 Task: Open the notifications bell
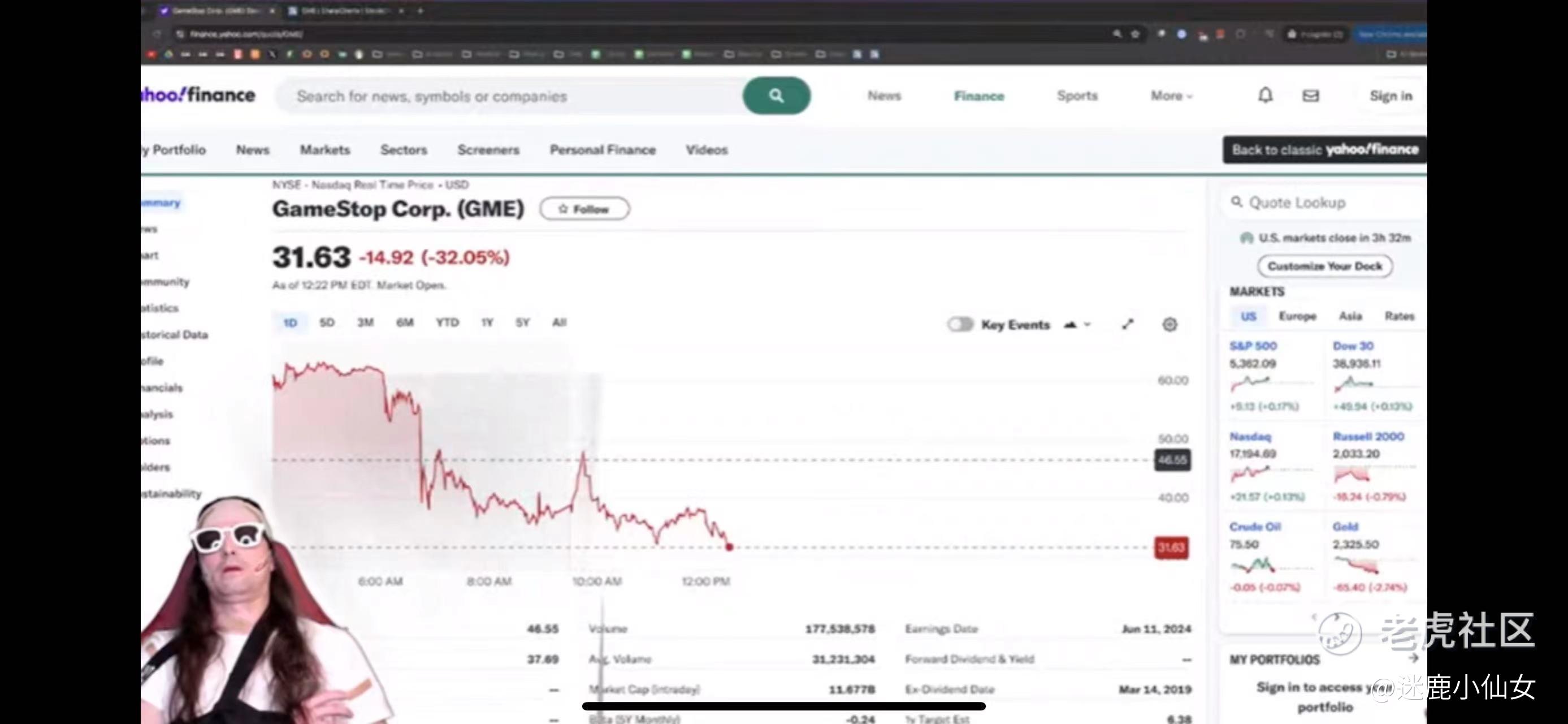pos(1266,96)
